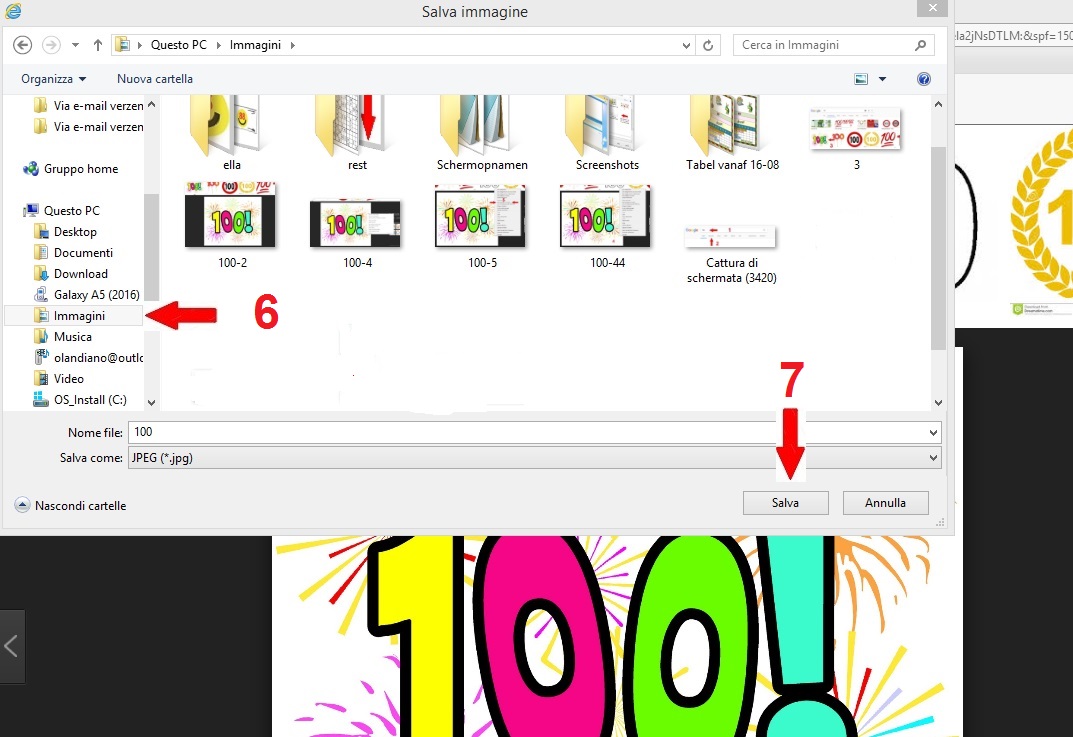Refresh the Immagini folder view

[x=708, y=45]
